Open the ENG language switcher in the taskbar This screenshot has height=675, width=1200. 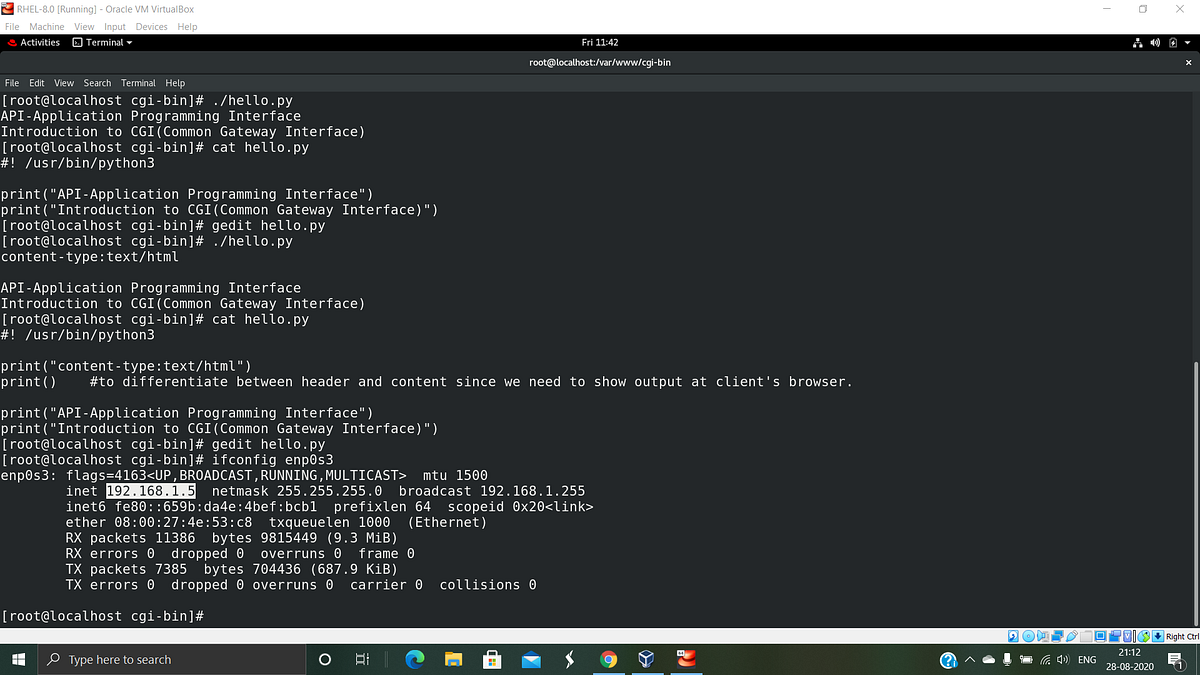1086,660
